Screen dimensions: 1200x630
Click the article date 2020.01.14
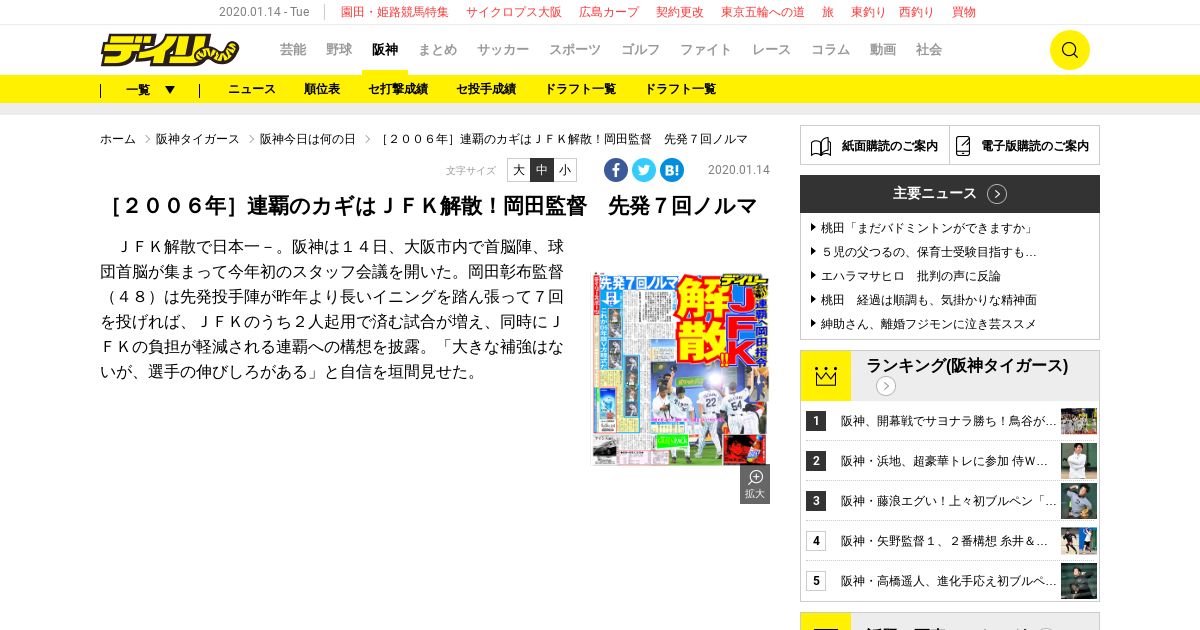click(739, 170)
